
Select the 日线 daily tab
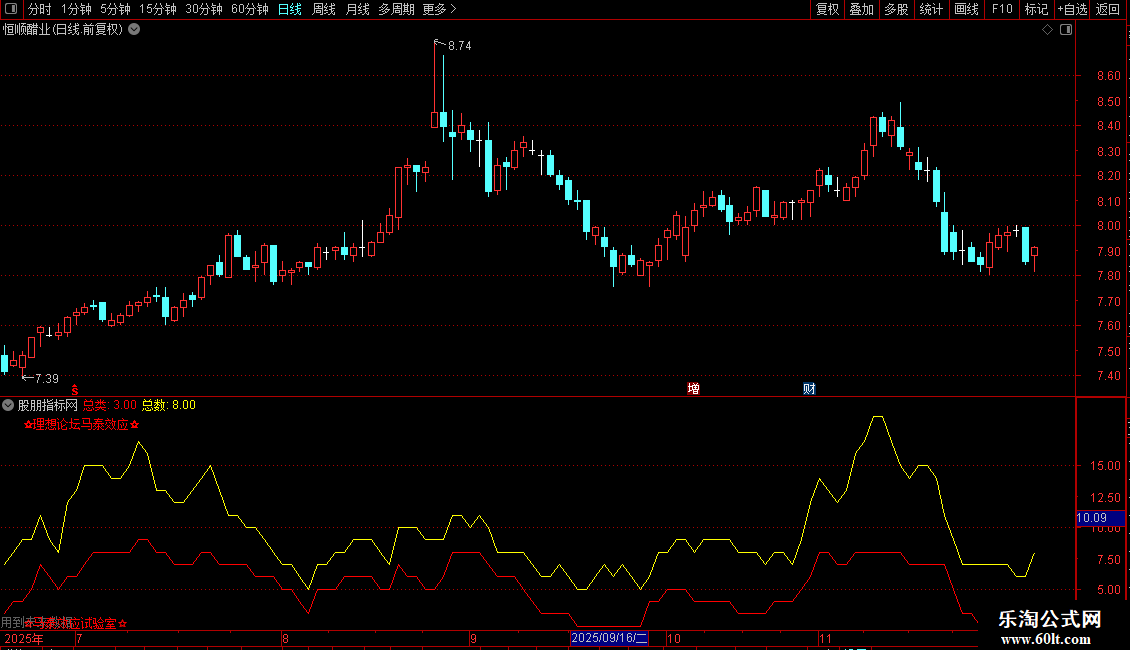pos(290,9)
